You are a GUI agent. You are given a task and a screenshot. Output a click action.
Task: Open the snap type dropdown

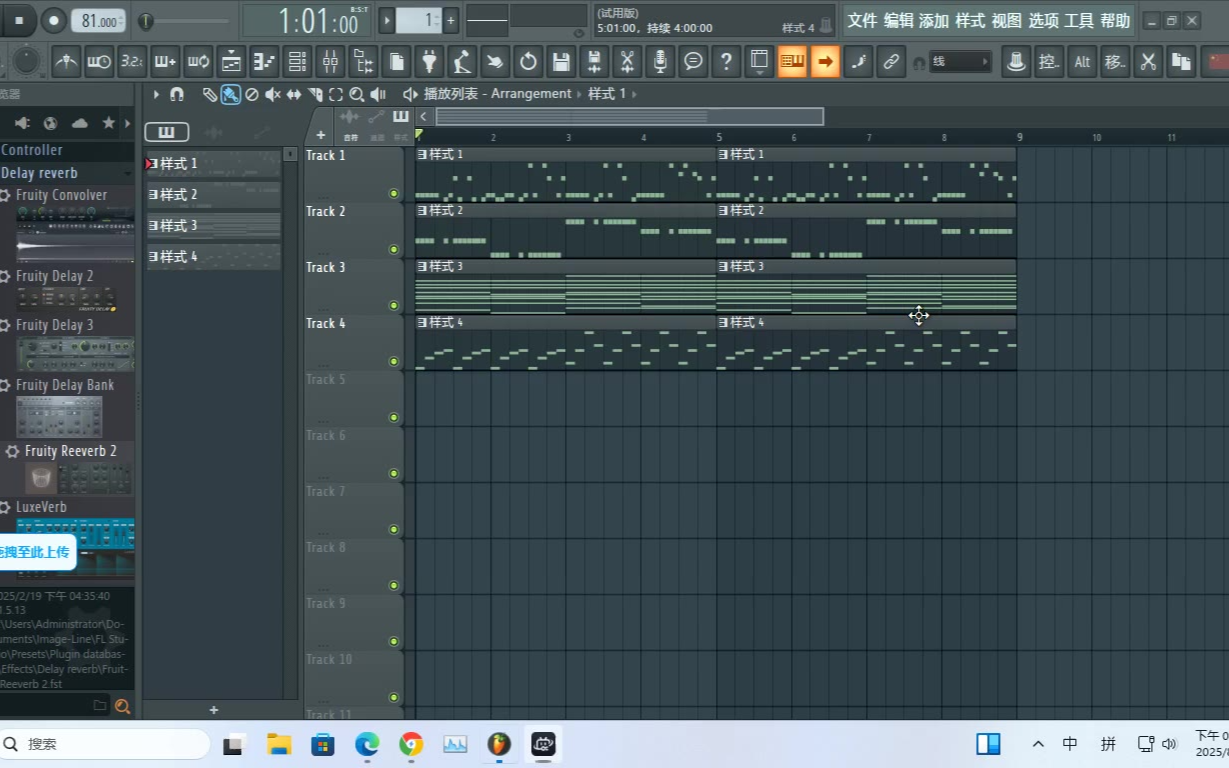(x=960, y=62)
